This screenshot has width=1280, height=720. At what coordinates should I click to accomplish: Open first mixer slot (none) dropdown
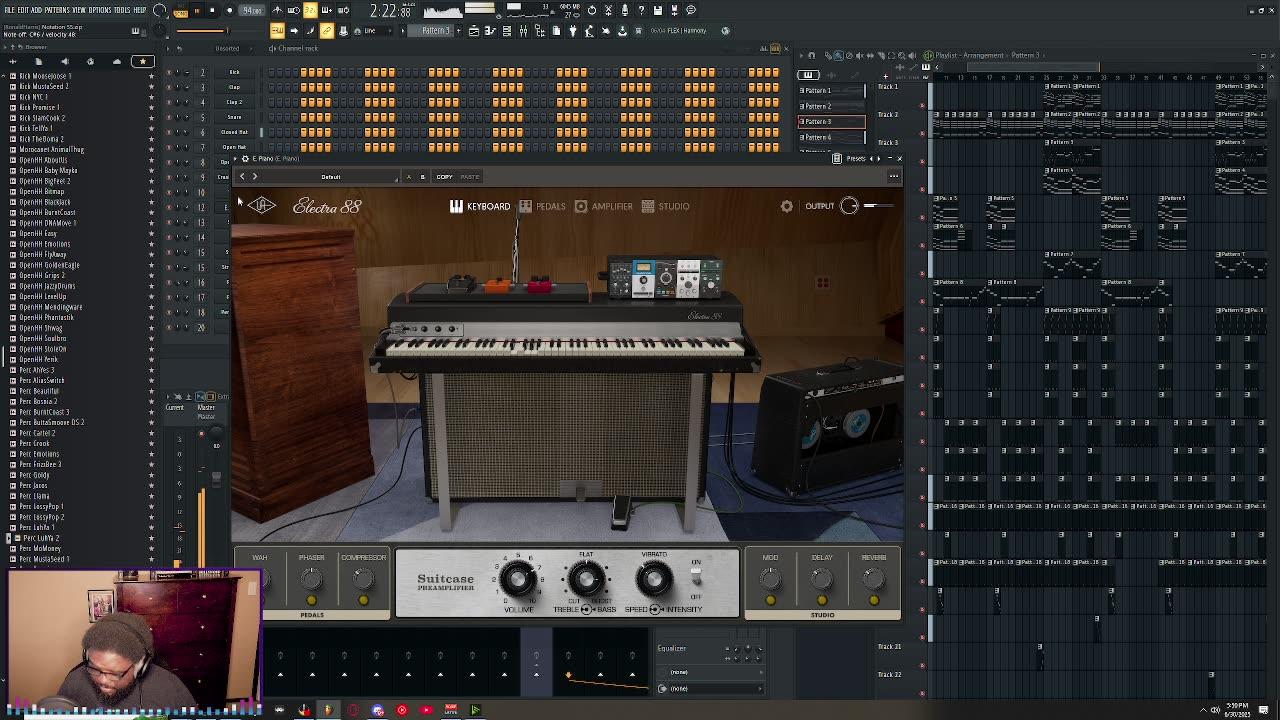pos(710,672)
